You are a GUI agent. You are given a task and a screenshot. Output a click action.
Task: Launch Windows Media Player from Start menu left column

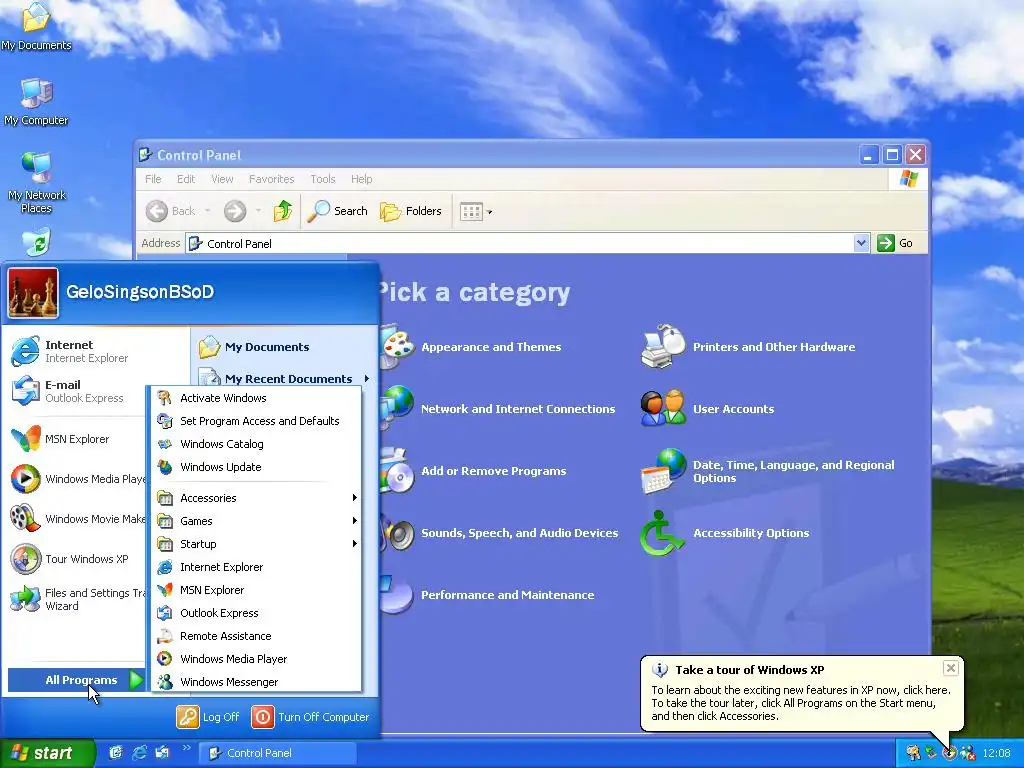[x=77, y=479]
